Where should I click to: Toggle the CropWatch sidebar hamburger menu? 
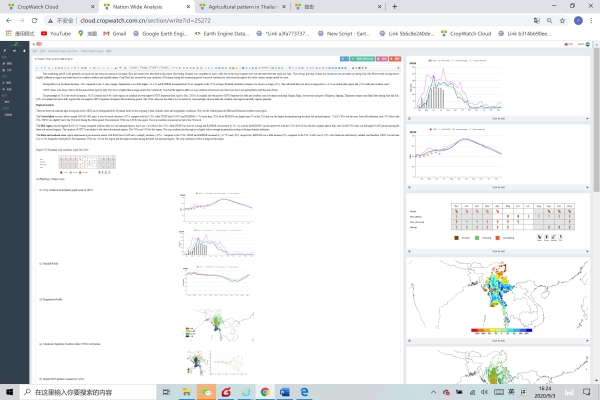32,46
